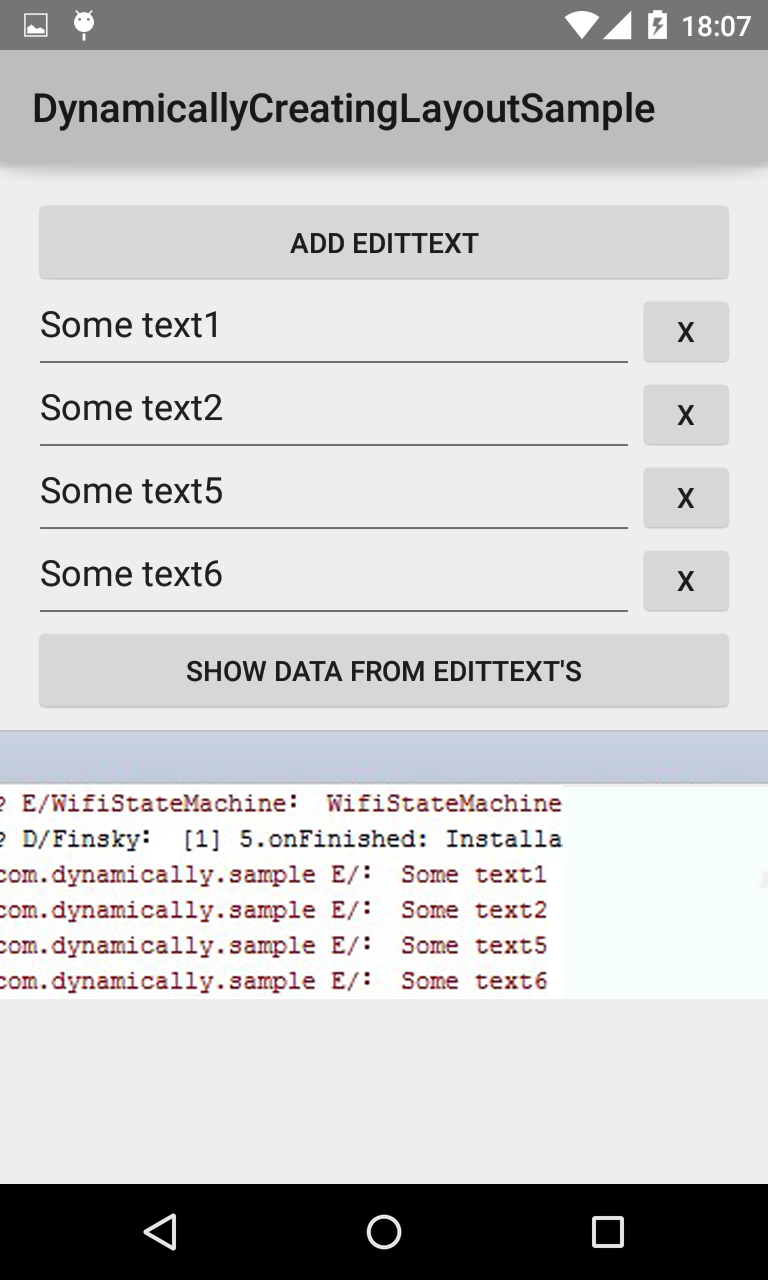Focus the Some text1 input field
Image resolution: width=768 pixels, height=1280 pixels.
pyautogui.click(x=334, y=331)
